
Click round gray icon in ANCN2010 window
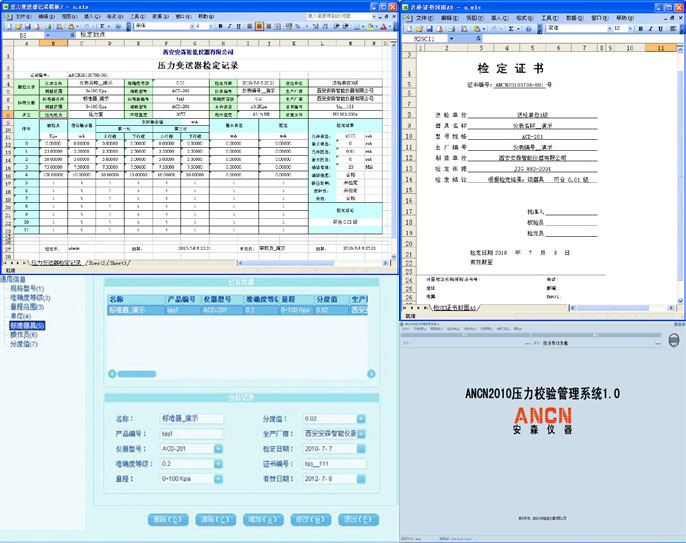point(674,340)
